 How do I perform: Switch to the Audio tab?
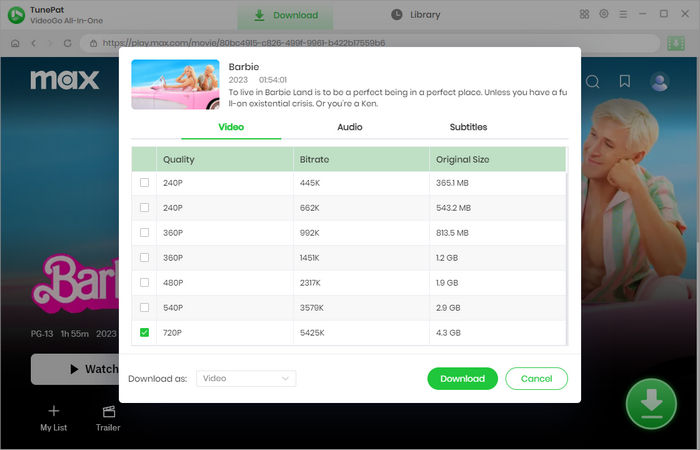point(350,127)
